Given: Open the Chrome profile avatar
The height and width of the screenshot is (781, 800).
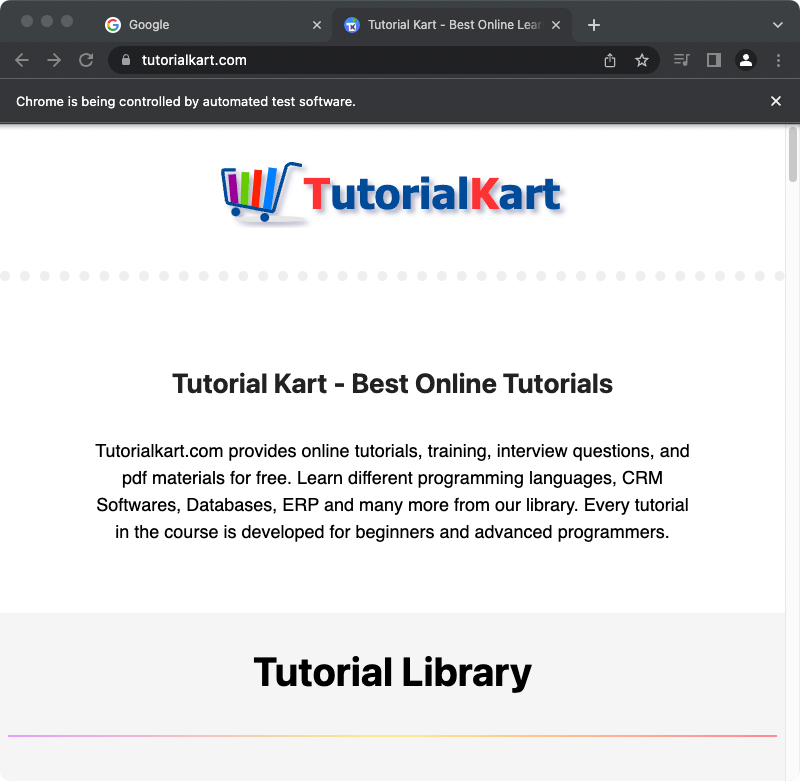Looking at the screenshot, I should [745, 60].
